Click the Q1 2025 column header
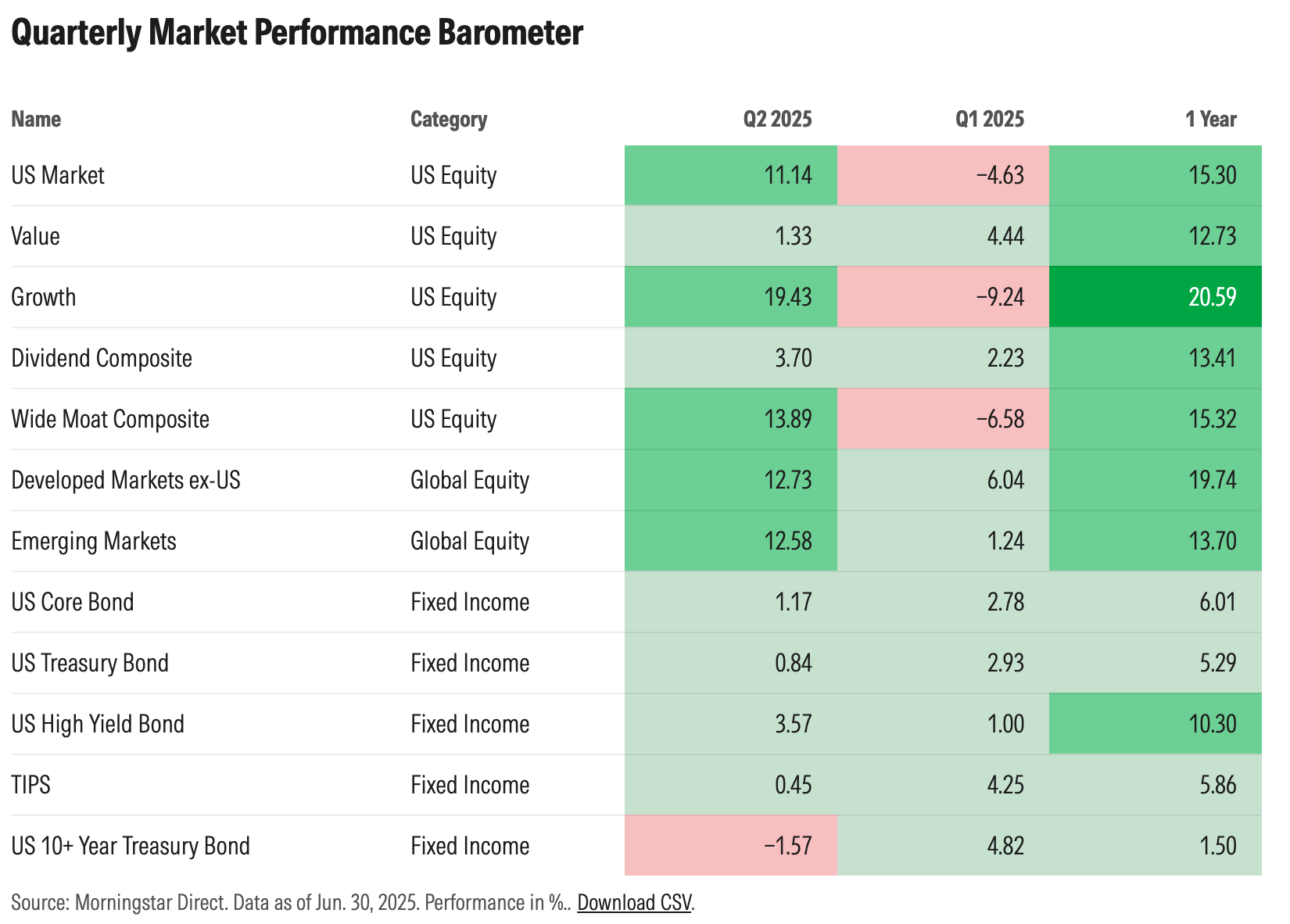Screen dimensions: 1290x924 pyautogui.click(x=989, y=119)
